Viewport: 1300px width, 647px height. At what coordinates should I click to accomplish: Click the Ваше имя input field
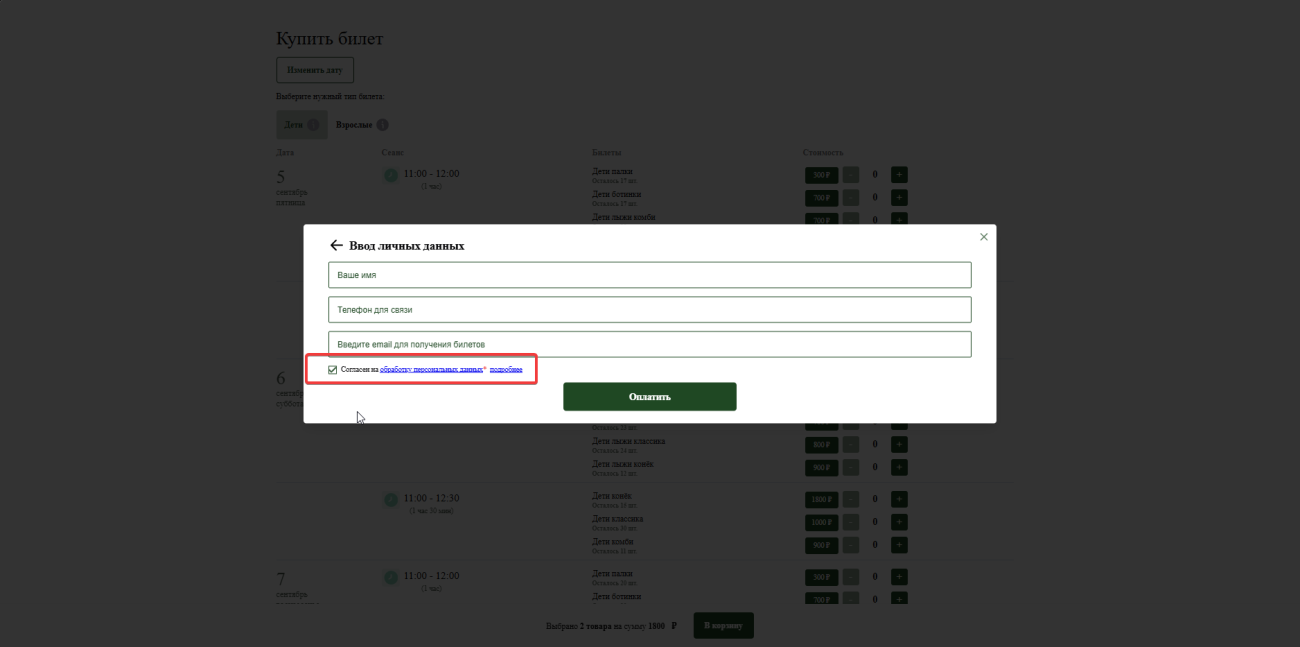coord(649,275)
